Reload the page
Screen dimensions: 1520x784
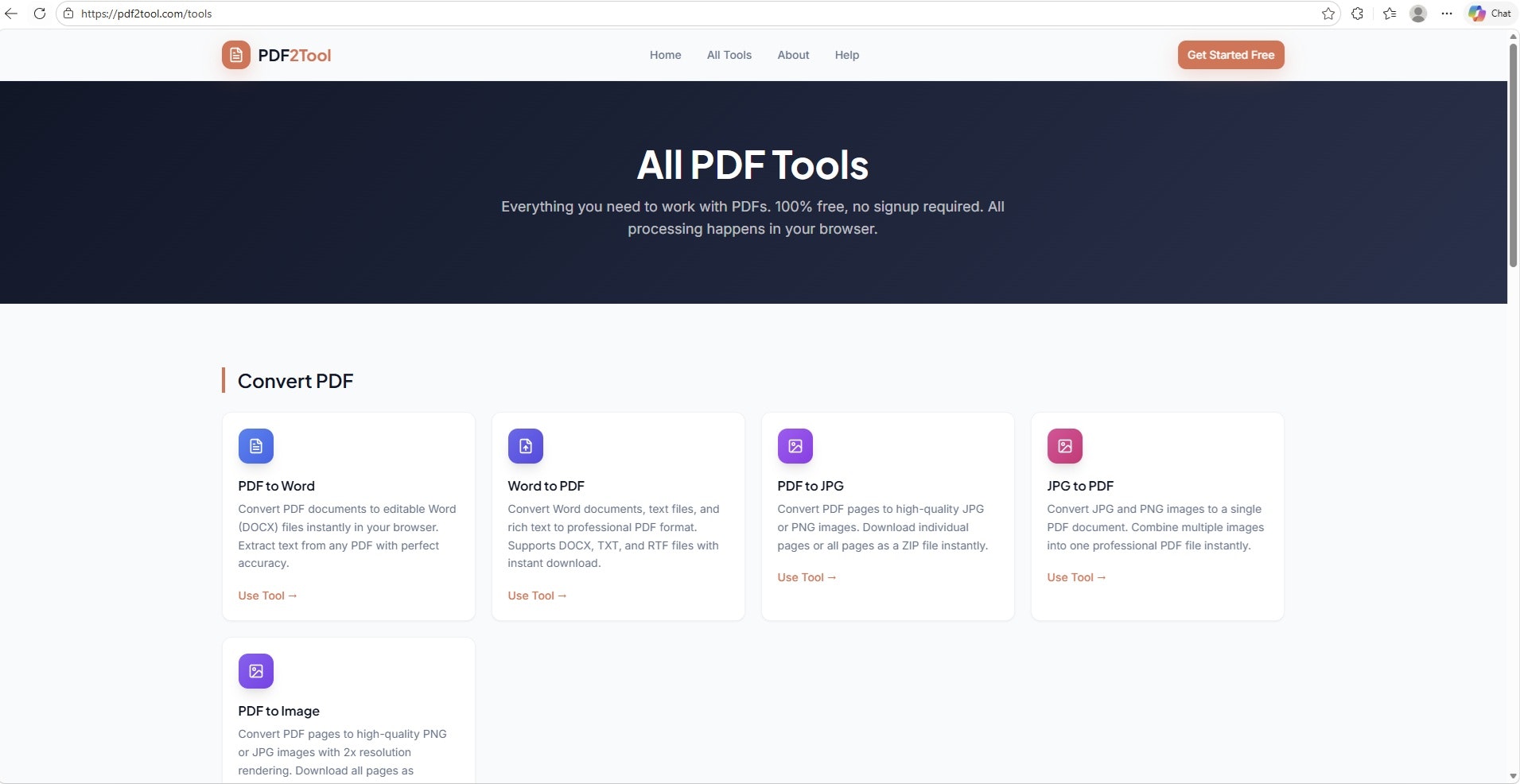point(40,13)
